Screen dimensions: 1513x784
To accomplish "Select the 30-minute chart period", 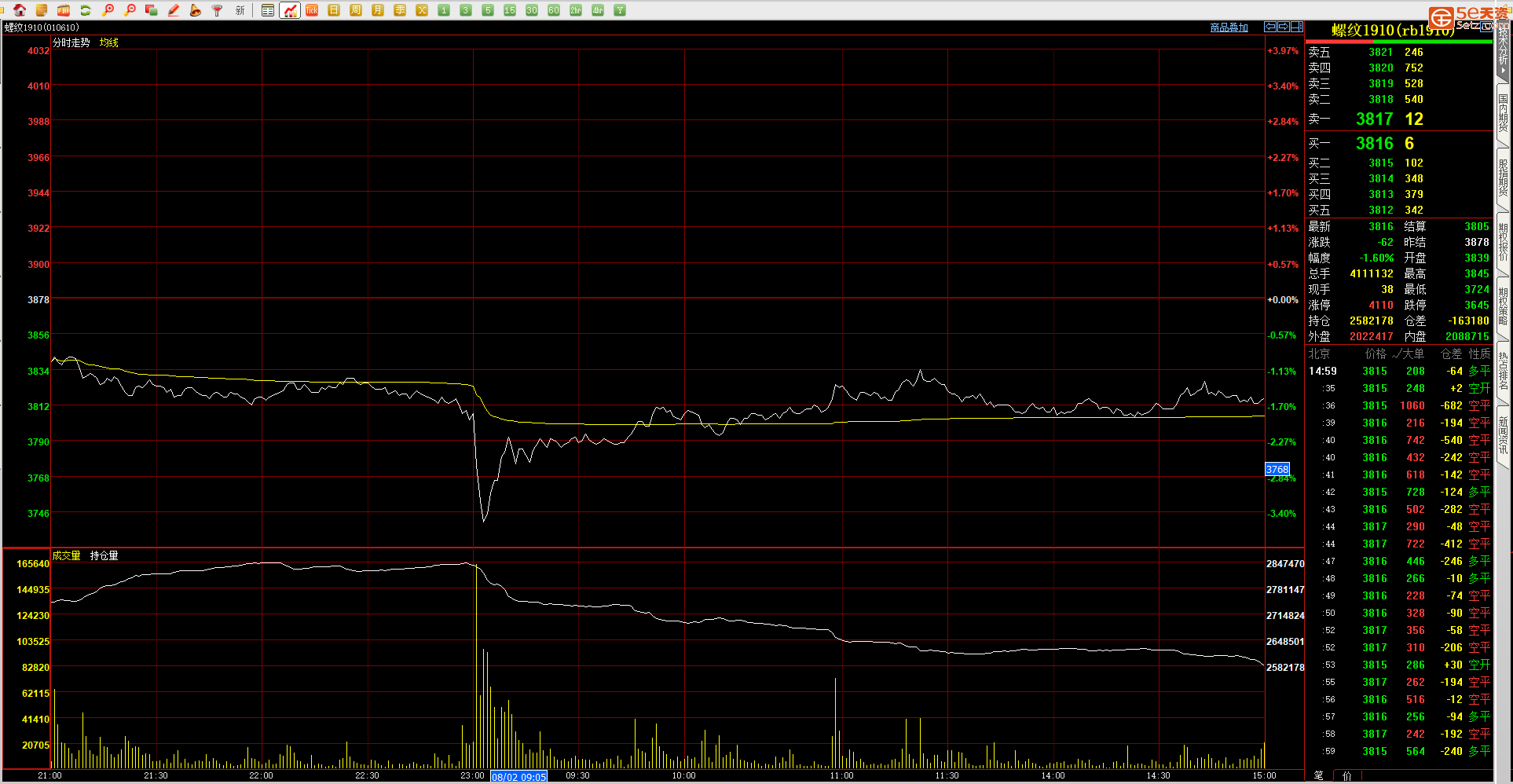I will tap(532, 10).
